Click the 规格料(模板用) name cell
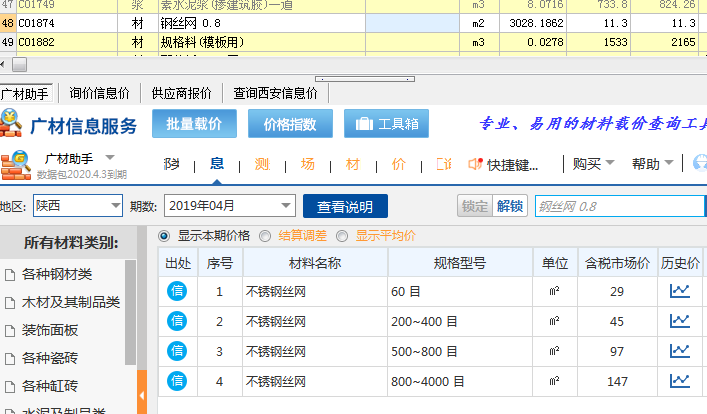 pos(262,42)
